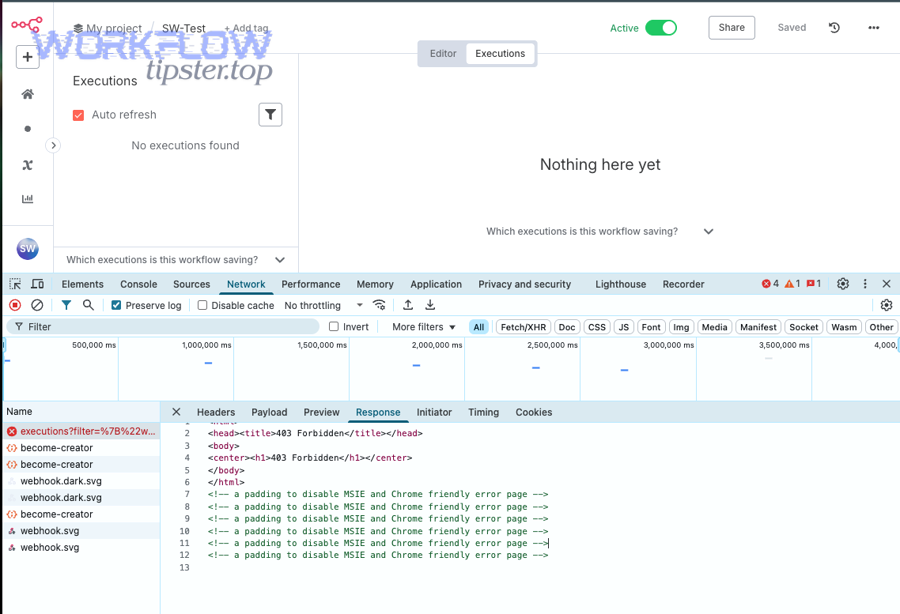Open the variables icon in sidebar
Screen dimensions: 900x614
pos(27,165)
